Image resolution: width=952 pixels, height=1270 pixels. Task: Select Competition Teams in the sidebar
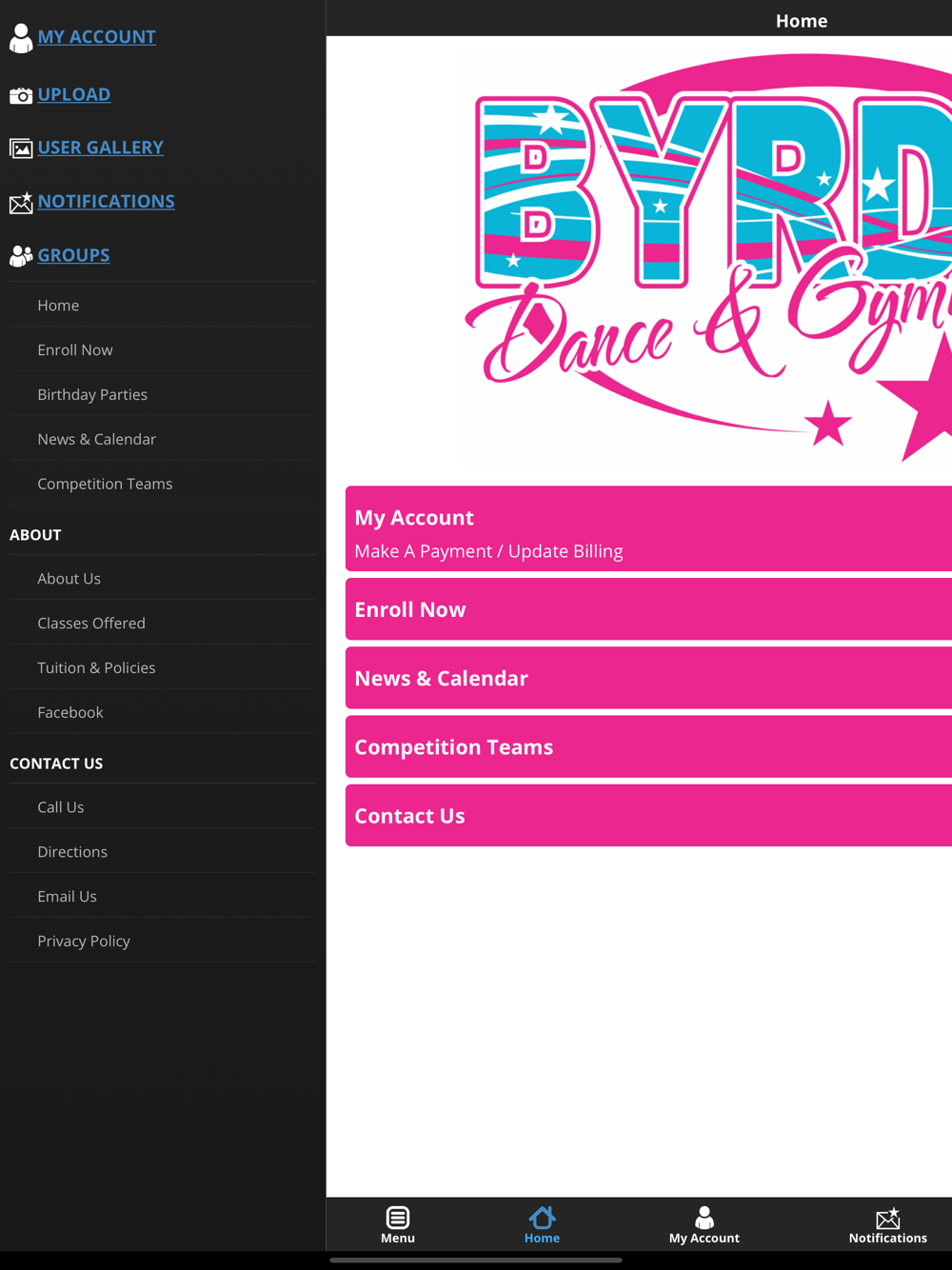tap(163, 484)
